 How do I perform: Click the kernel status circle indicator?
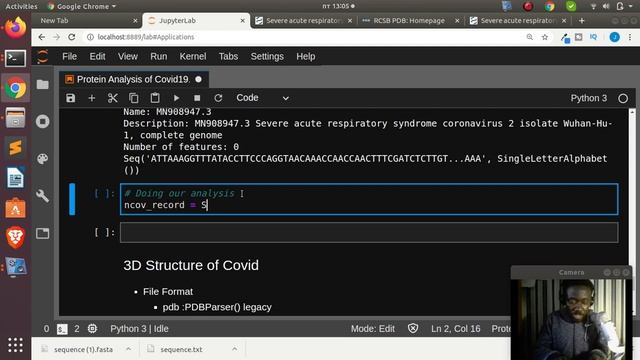623,98
